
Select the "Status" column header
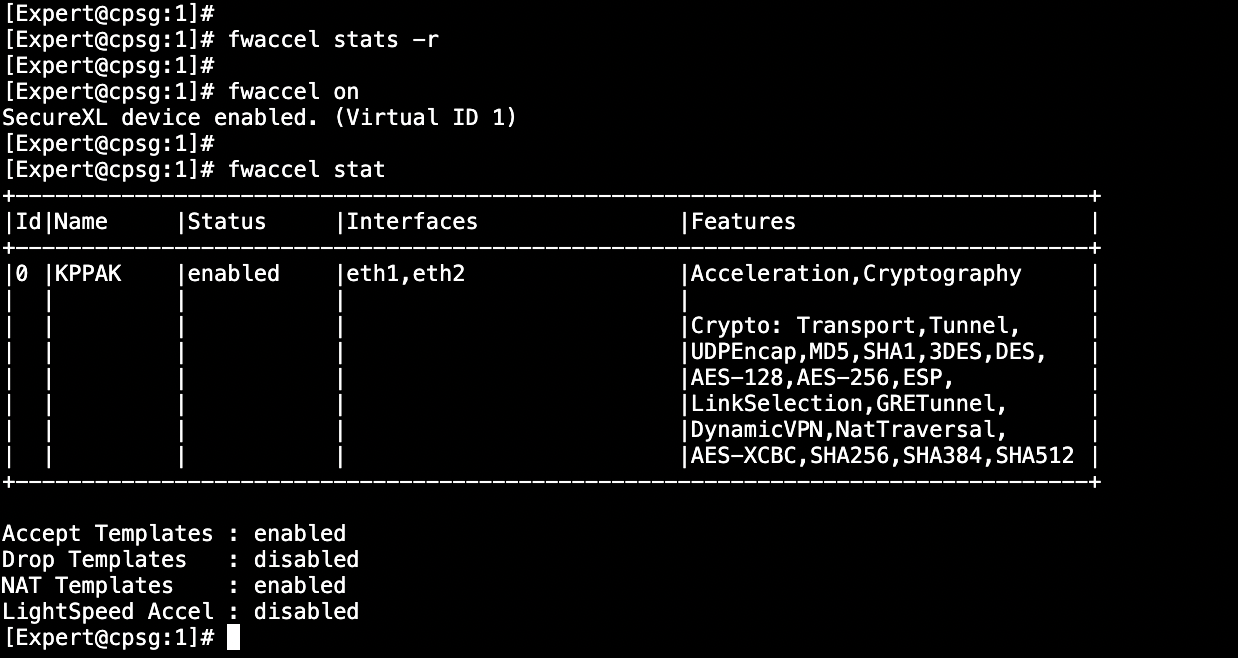(x=227, y=221)
